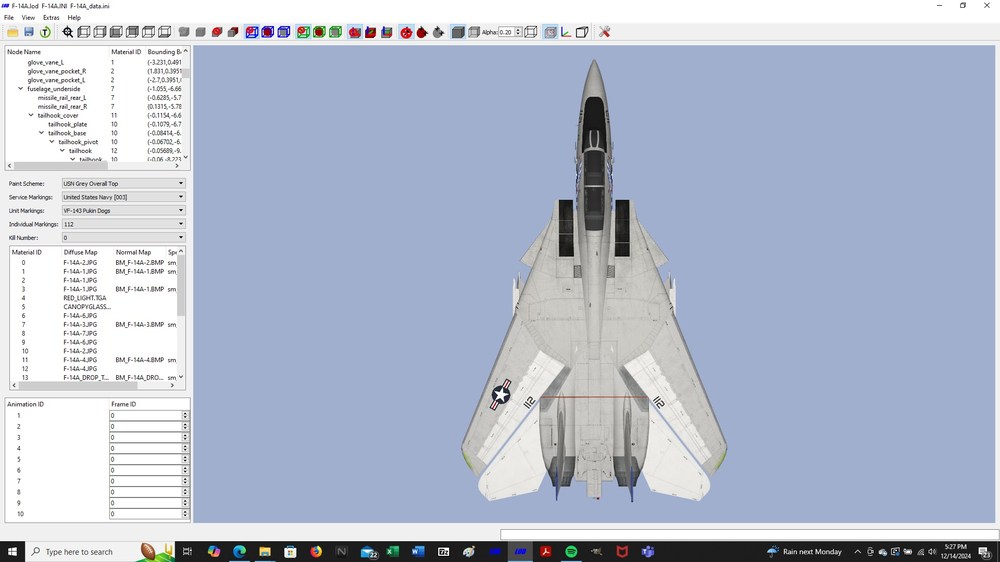Select the CANOPYGLASS material row
This screenshot has height=562, width=1000.
[87, 307]
